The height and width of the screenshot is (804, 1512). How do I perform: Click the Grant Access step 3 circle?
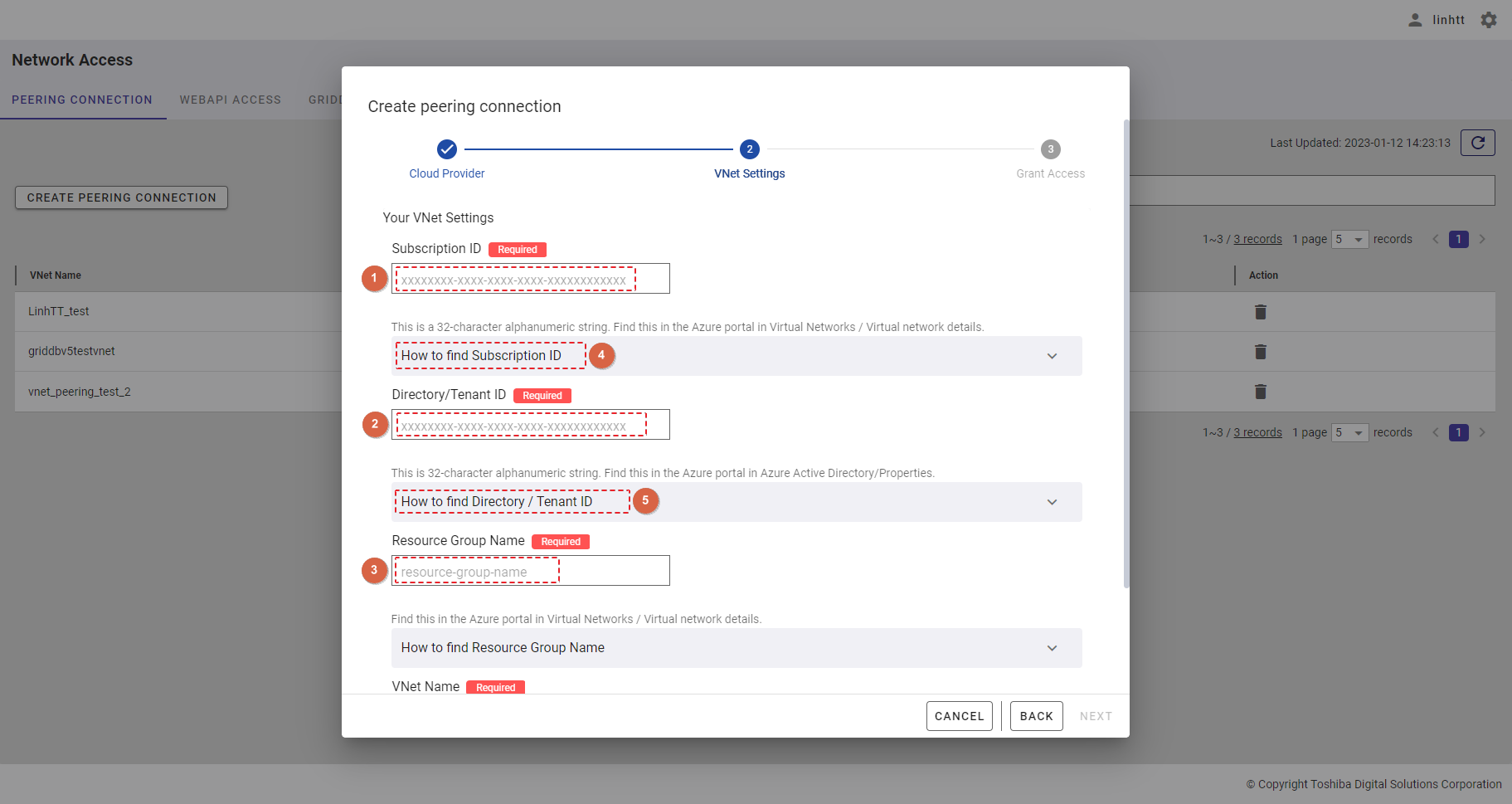click(x=1050, y=149)
